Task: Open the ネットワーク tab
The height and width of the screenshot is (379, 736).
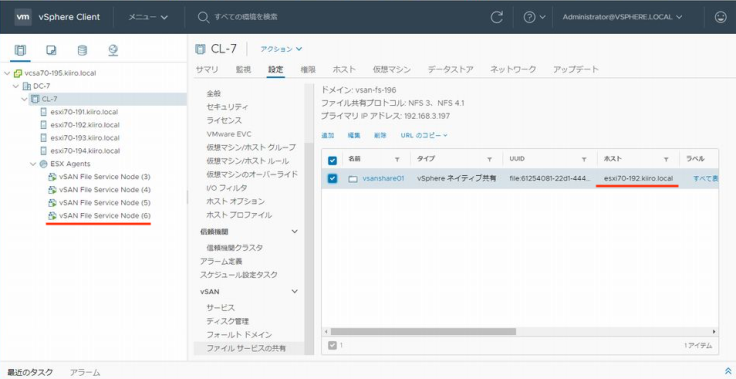Action: pyautogui.click(x=513, y=70)
